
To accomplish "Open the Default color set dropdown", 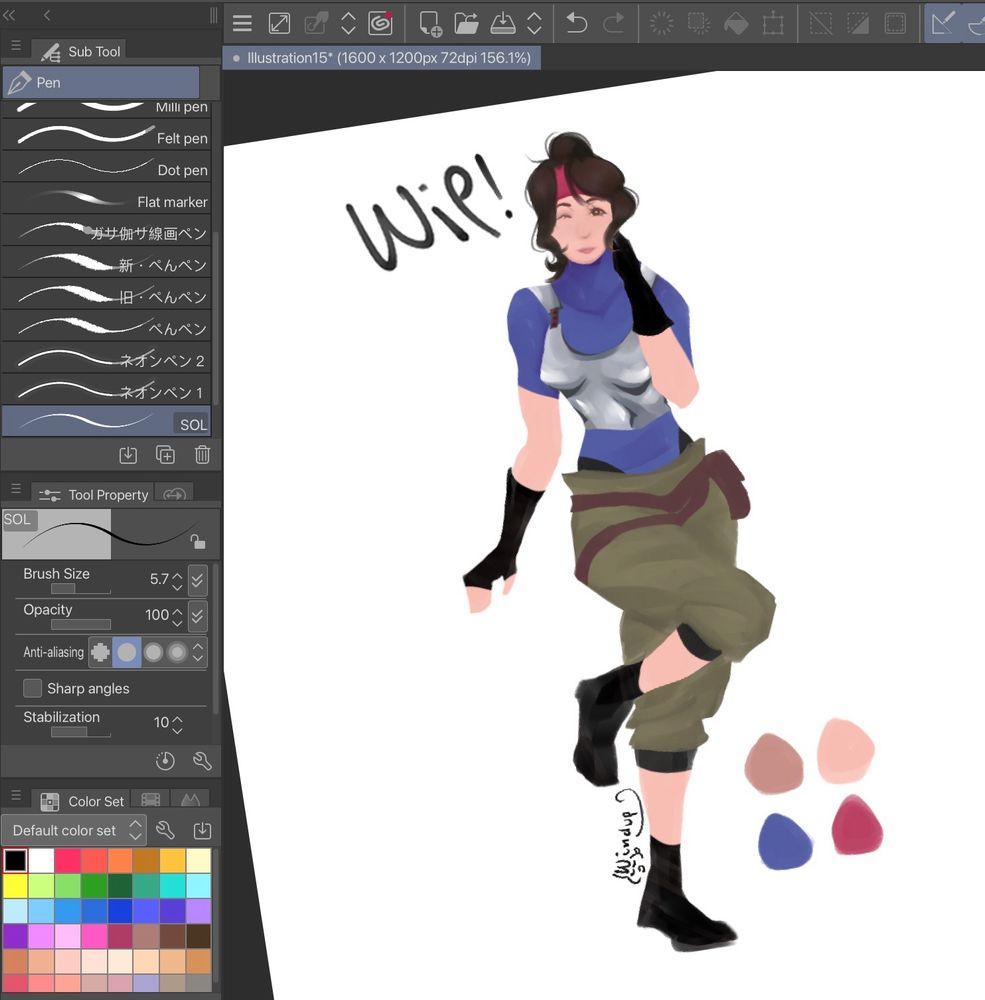I will [x=73, y=830].
